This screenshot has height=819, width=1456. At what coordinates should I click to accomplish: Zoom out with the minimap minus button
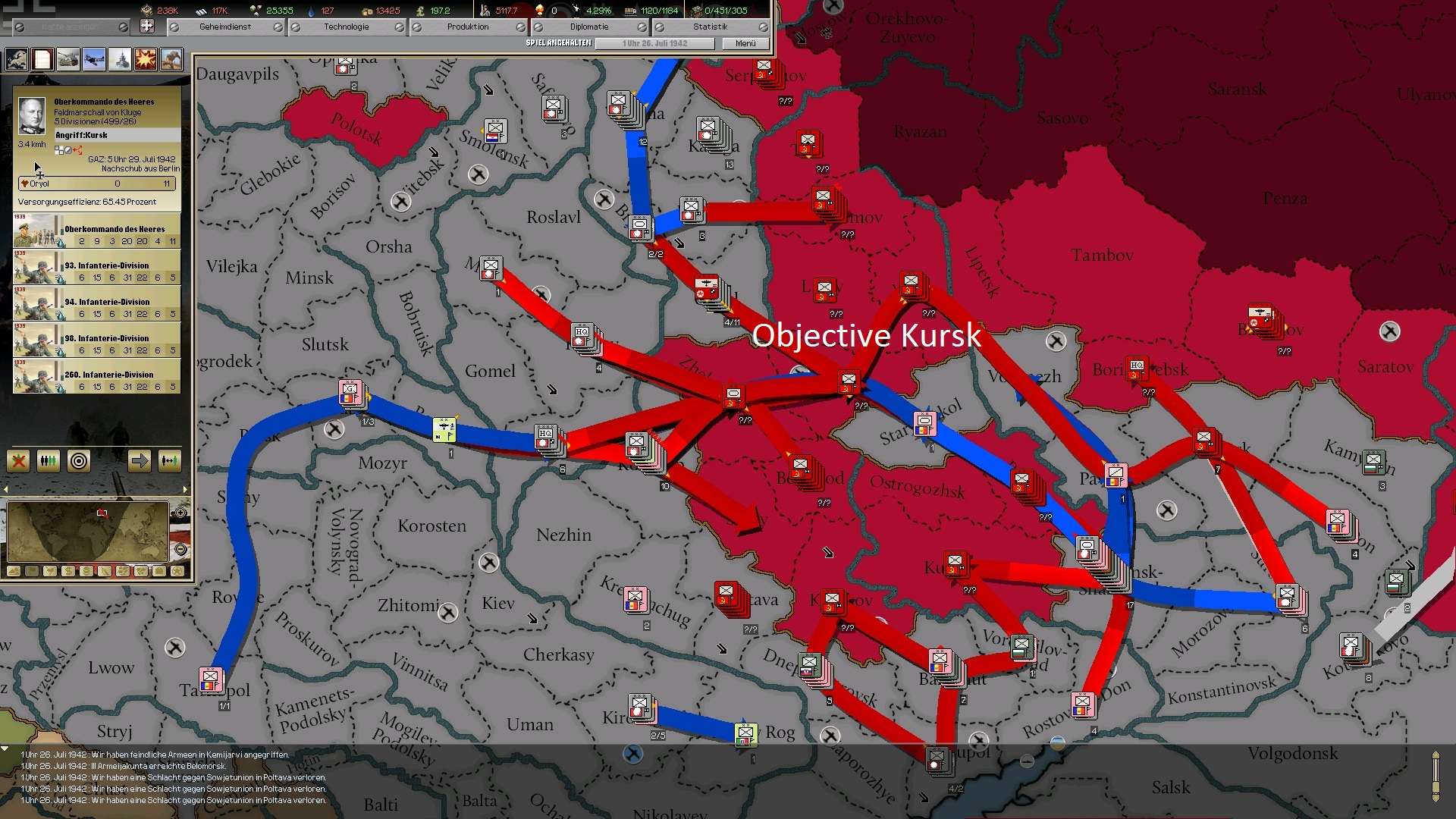click(180, 549)
